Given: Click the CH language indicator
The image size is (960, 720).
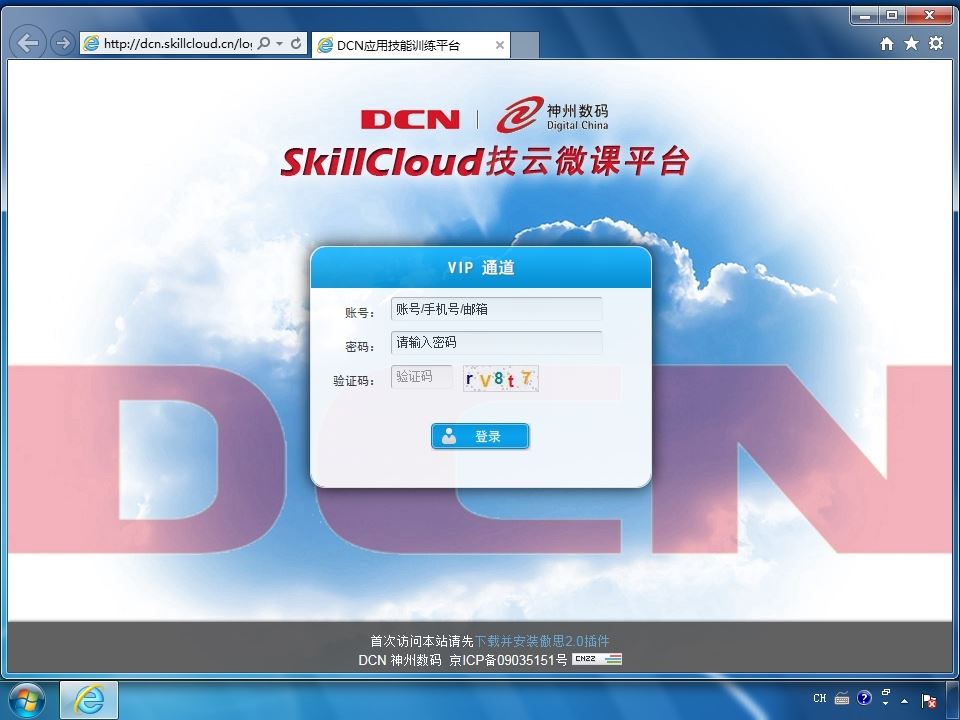Looking at the screenshot, I should 820,698.
